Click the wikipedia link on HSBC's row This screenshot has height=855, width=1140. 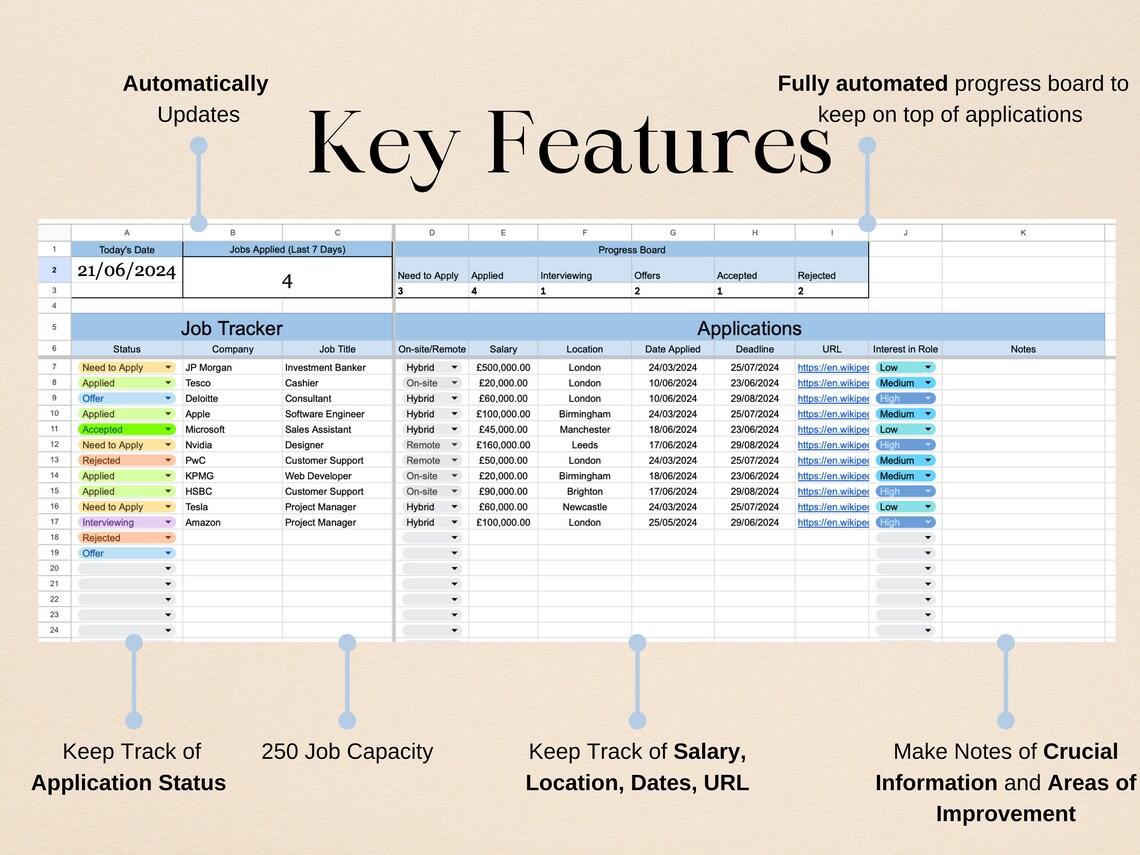coord(832,491)
